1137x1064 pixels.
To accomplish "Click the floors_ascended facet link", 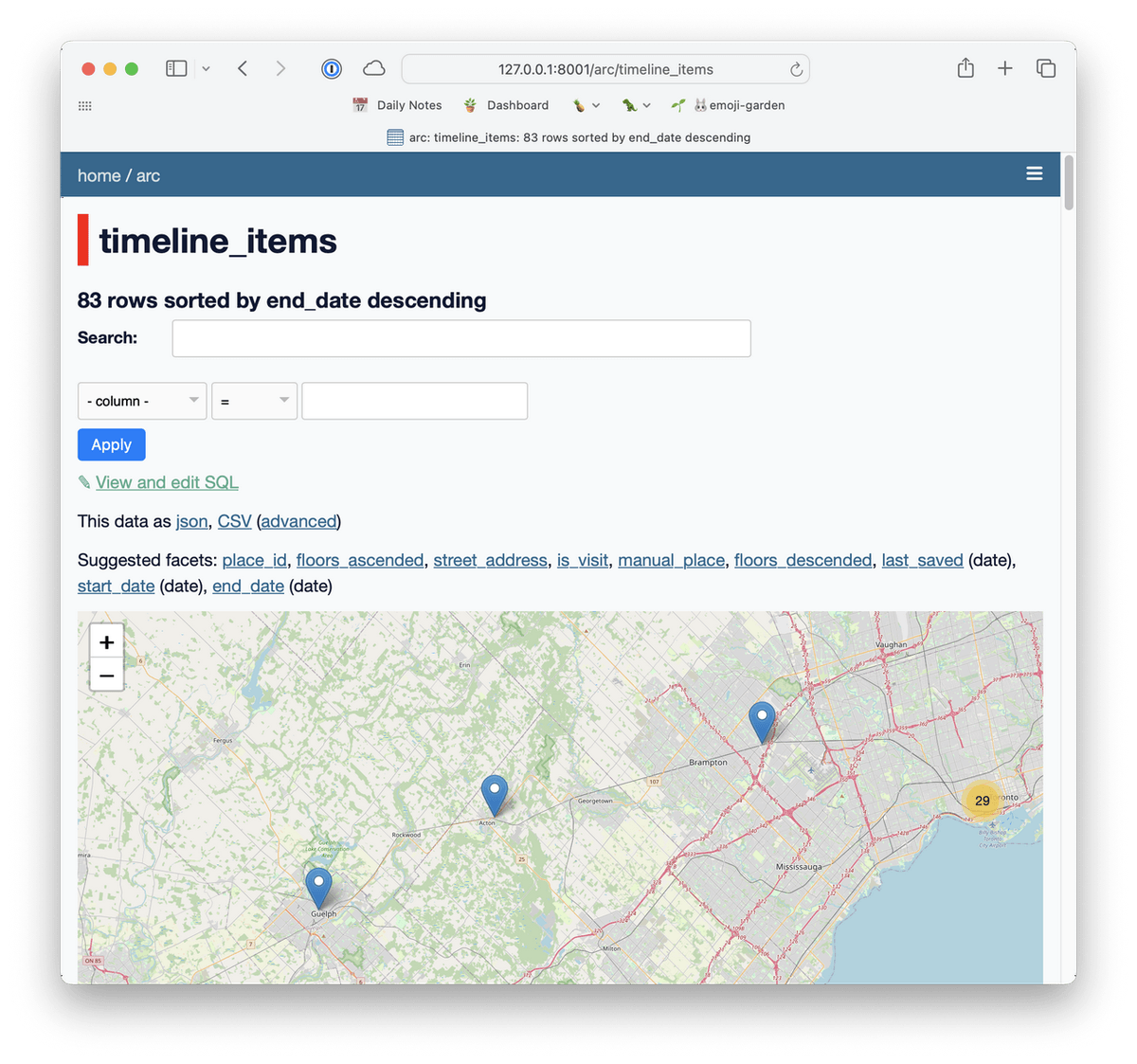I will click(360, 560).
